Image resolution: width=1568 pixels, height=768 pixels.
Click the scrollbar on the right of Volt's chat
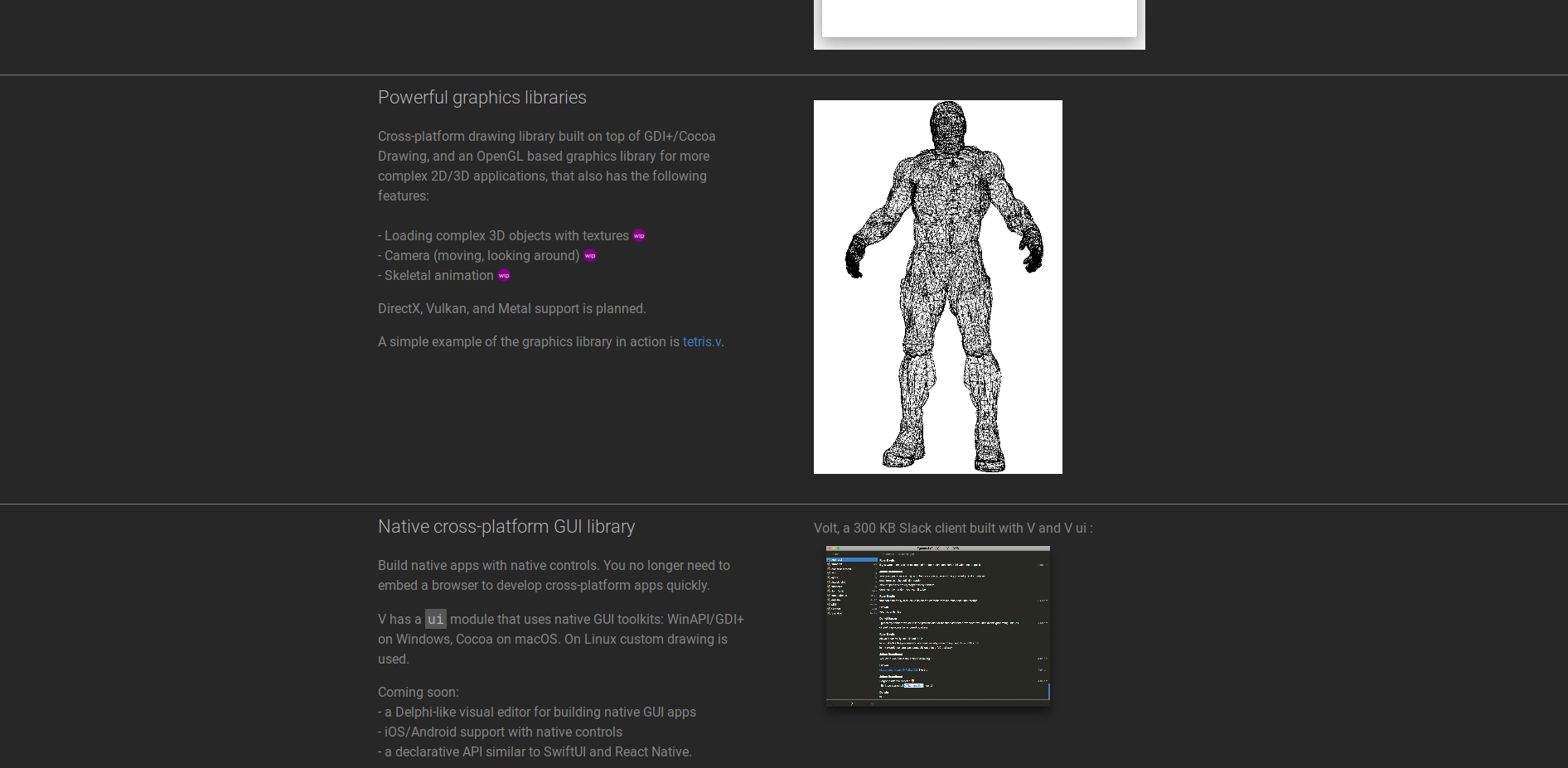coord(1048,690)
